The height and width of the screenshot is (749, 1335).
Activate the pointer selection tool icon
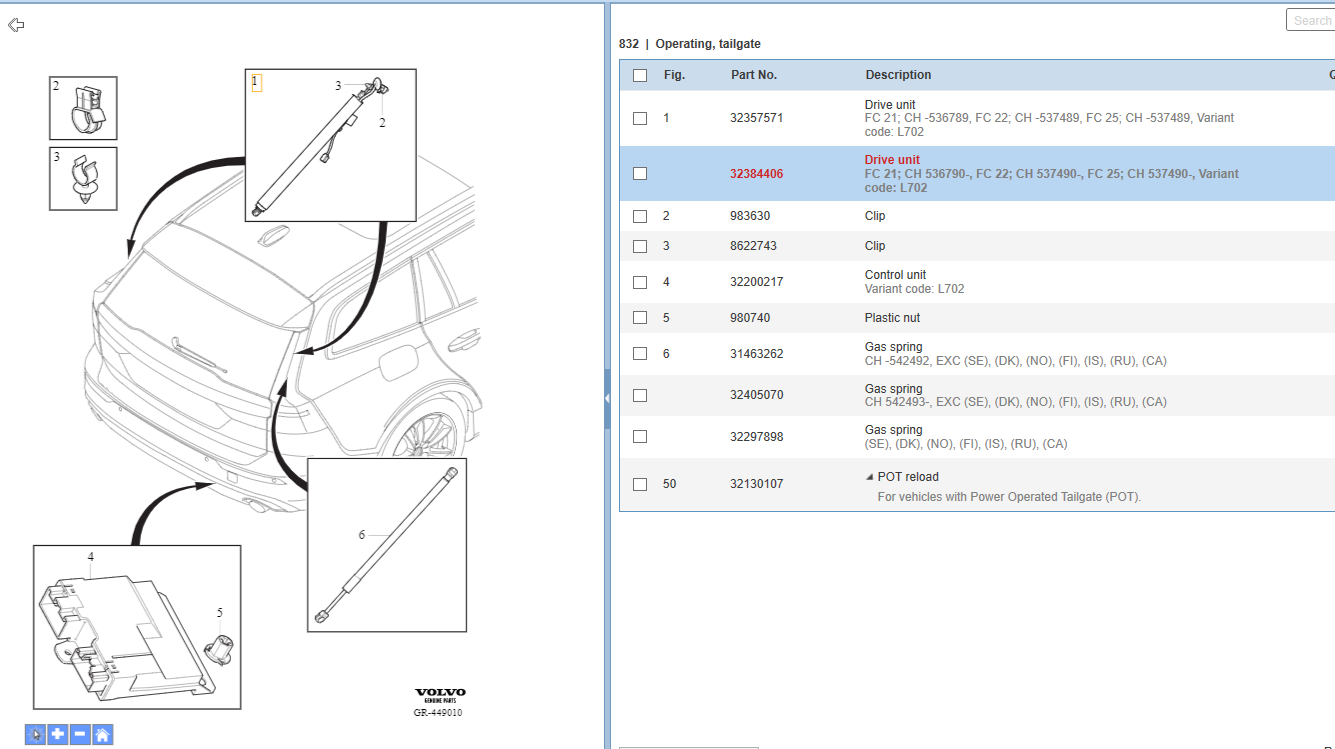[35, 735]
